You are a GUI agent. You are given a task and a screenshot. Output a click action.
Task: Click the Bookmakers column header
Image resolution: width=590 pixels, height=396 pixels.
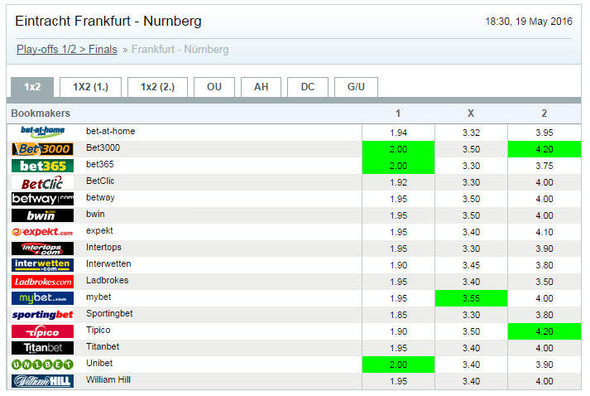pyautogui.click(x=41, y=113)
